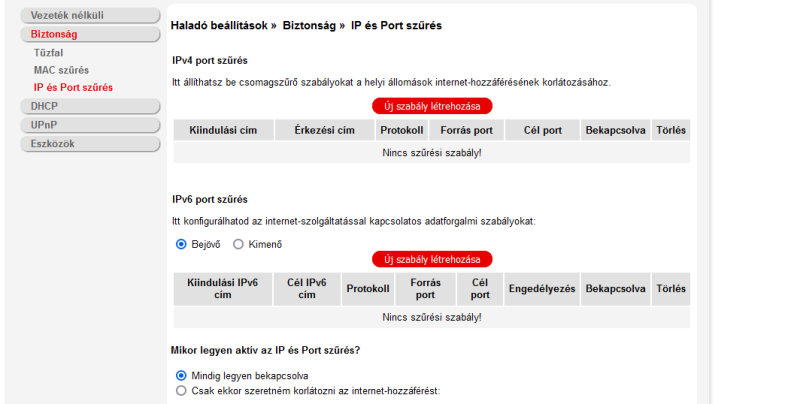Click Kiindulási cím column header
The width and height of the screenshot is (800, 404).
pyautogui.click(x=223, y=130)
